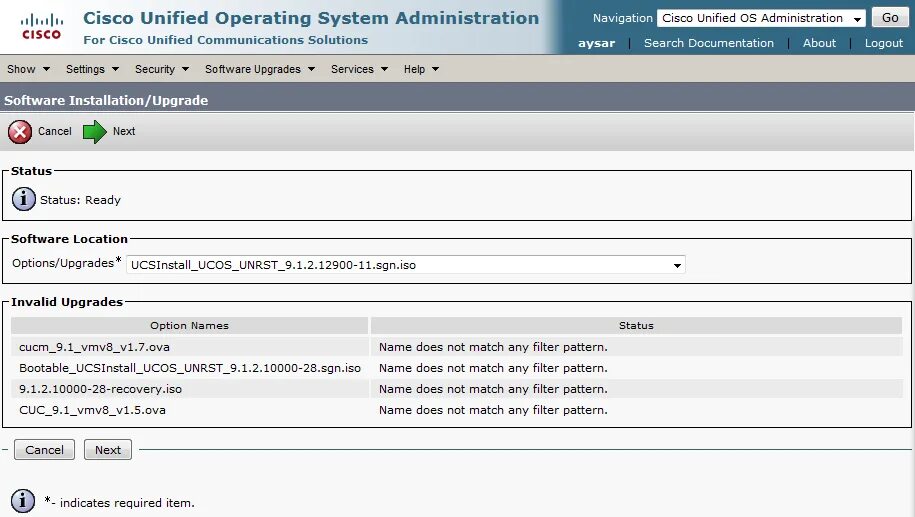915x517 pixels.
Task: Open the Navigation dropdown
Action: [761, 18]
